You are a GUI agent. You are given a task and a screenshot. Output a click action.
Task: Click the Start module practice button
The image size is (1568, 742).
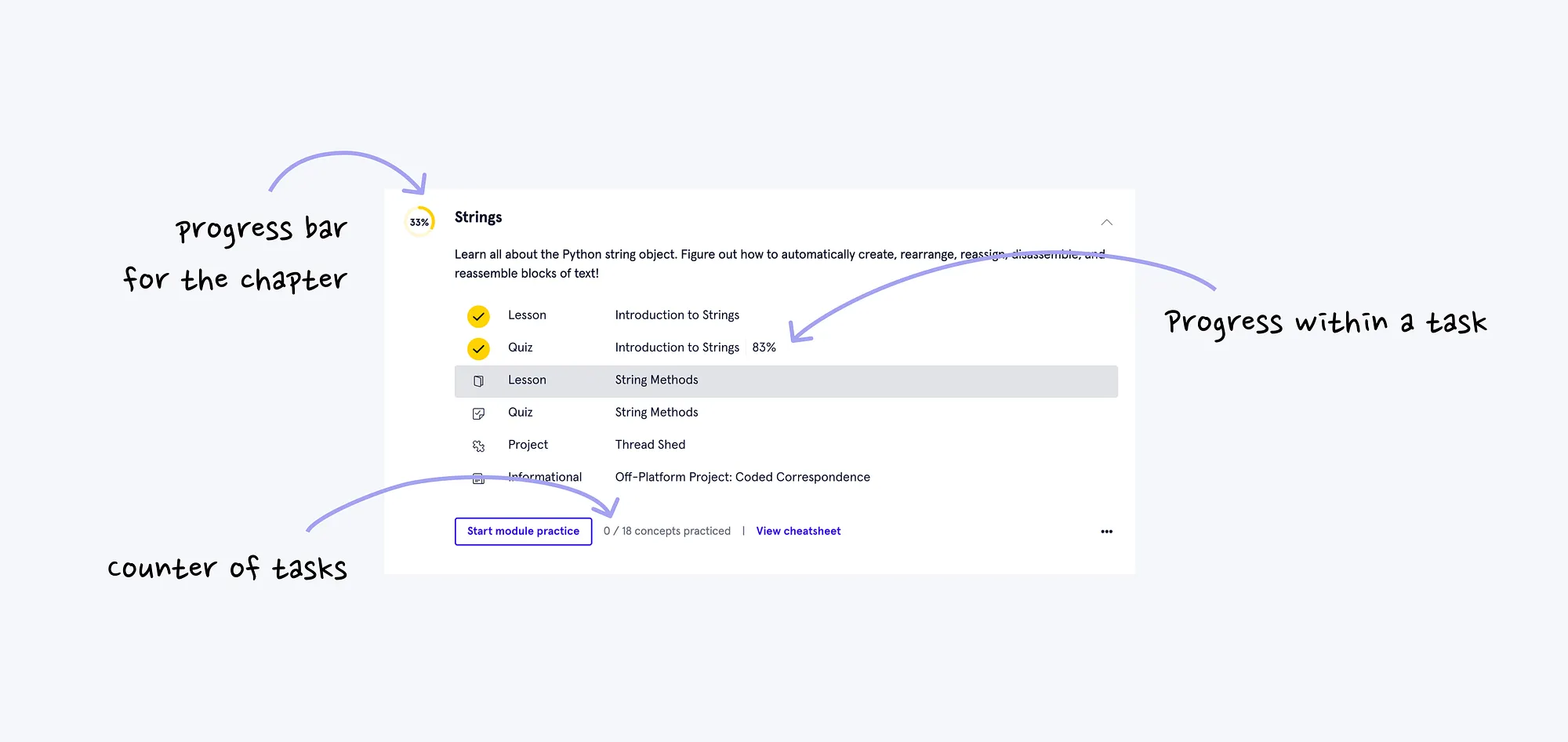(523, 531)
